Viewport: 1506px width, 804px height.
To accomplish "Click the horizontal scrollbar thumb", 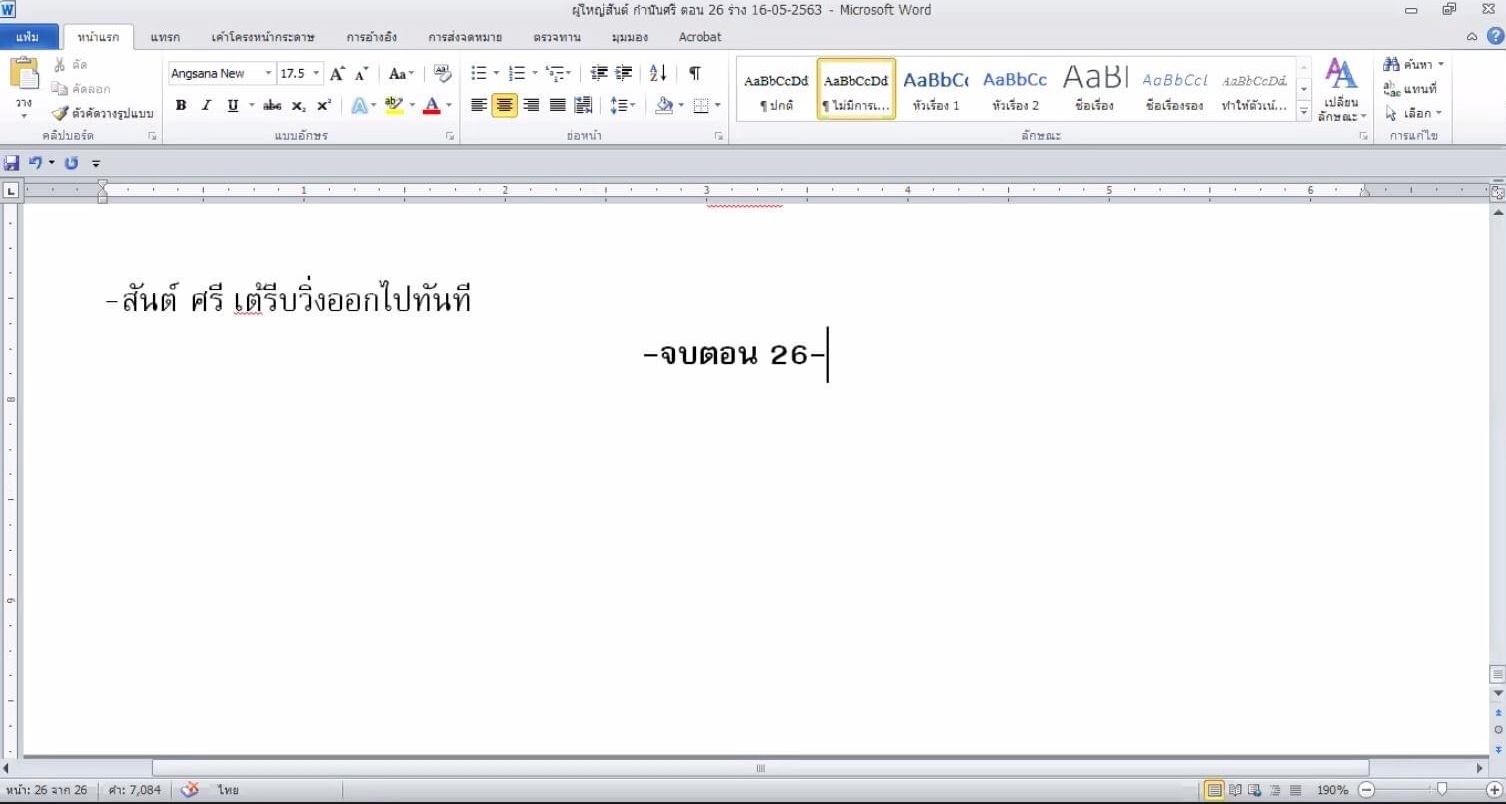I will pyautogui.click(x=759, y=768).
